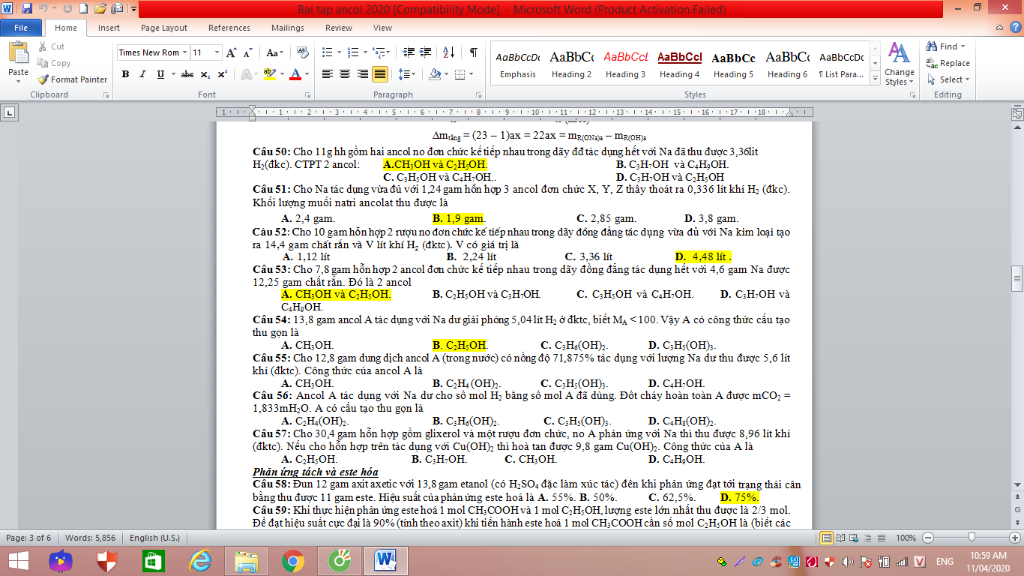Select the Format Painter brush
The height and width of the screenshot is (576, 1024).
[43, 80]
